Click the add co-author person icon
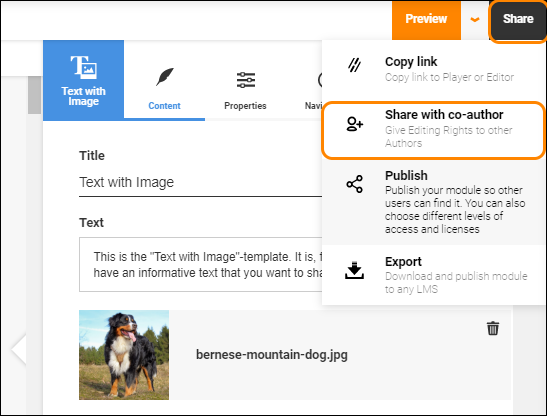Image resolution: width=547 pixels, height=416 pixels. pyautogui.click(x=354, y=124)
